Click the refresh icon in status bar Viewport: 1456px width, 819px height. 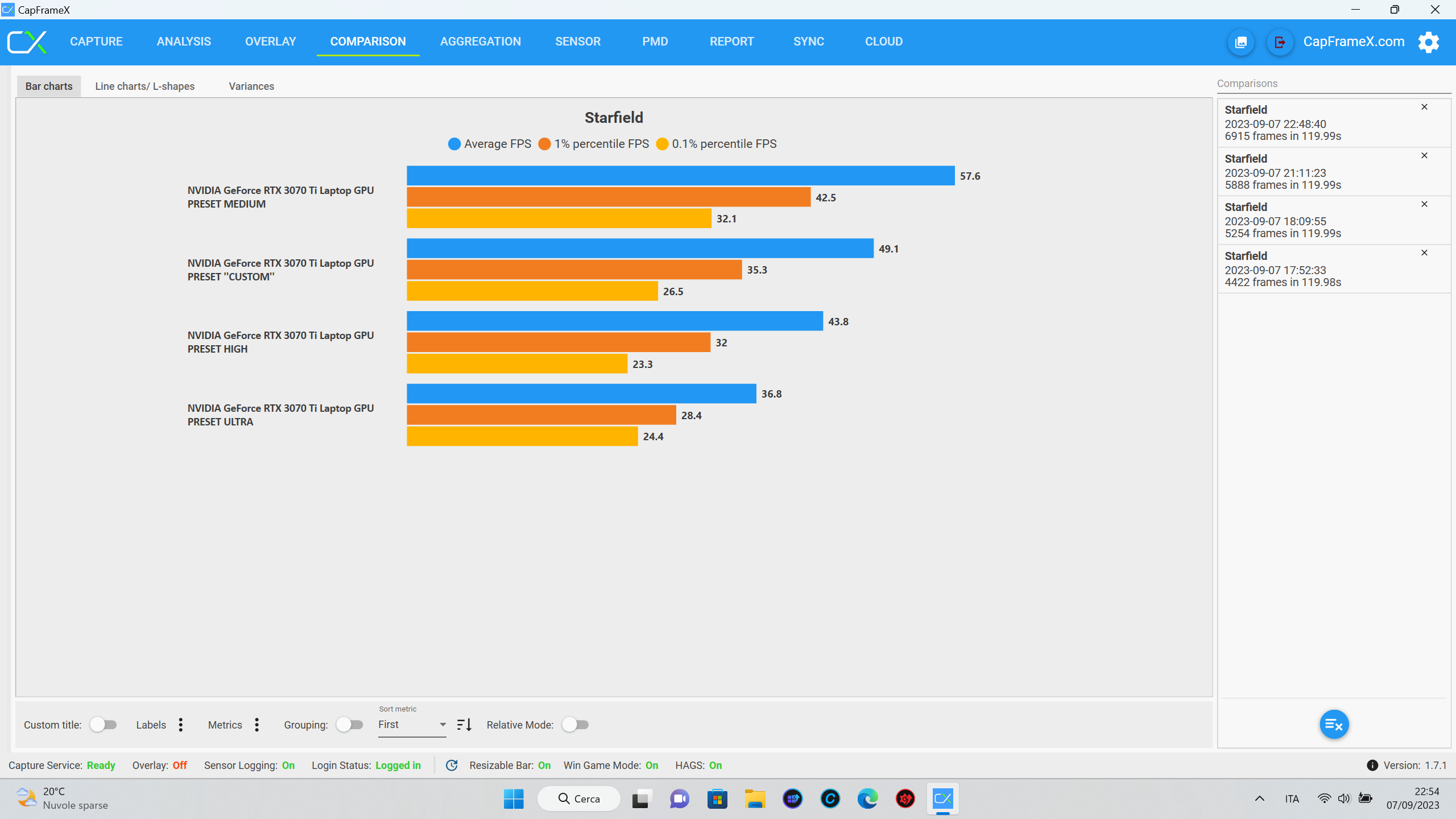pyautogui.click(x=452, y=766)
